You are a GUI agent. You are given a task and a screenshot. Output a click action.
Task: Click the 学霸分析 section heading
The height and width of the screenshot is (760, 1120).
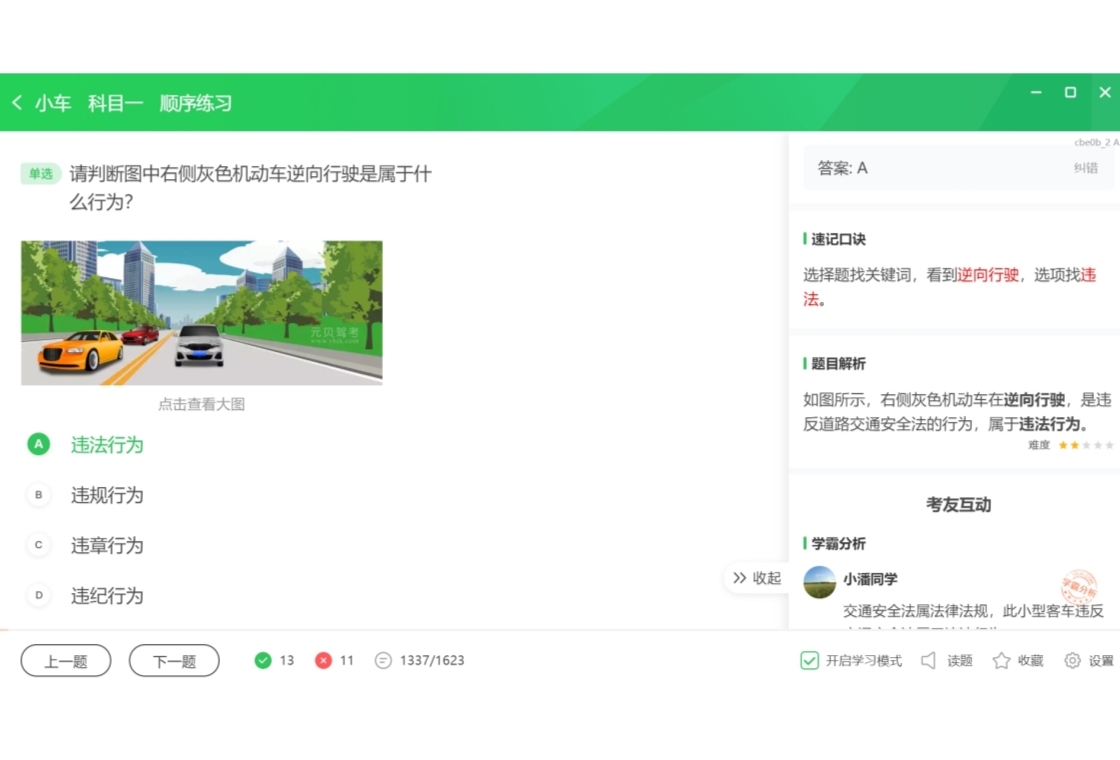pos(838,544)
